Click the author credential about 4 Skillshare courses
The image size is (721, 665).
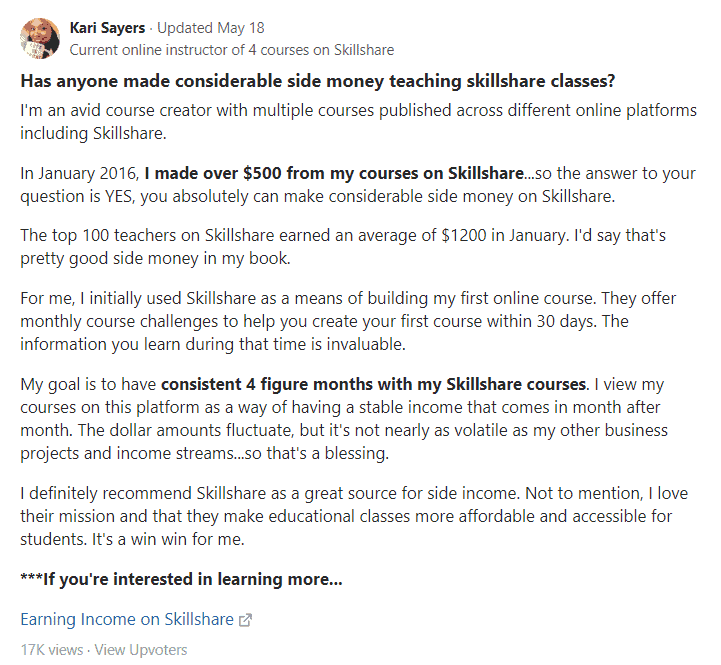pyautogui.click(x=232, y=50)
